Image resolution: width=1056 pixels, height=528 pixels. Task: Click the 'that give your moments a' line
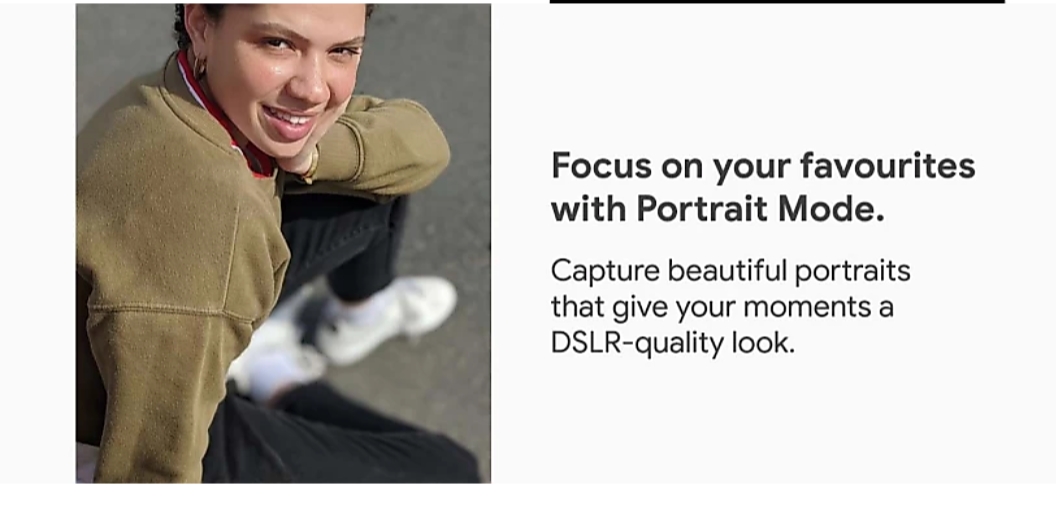point(722,307)
